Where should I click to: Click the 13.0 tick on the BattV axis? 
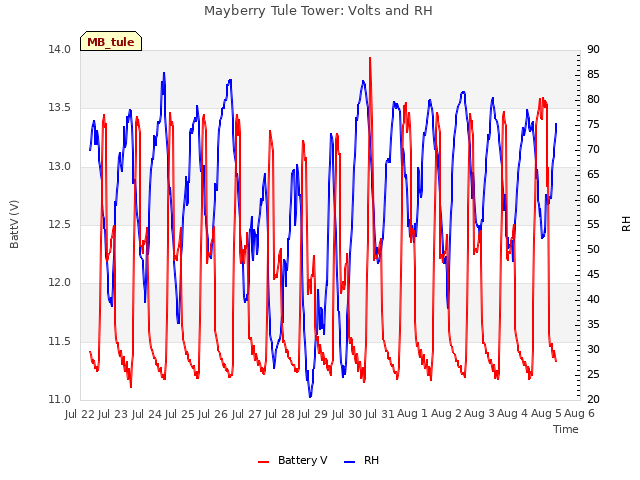point(59,166)
